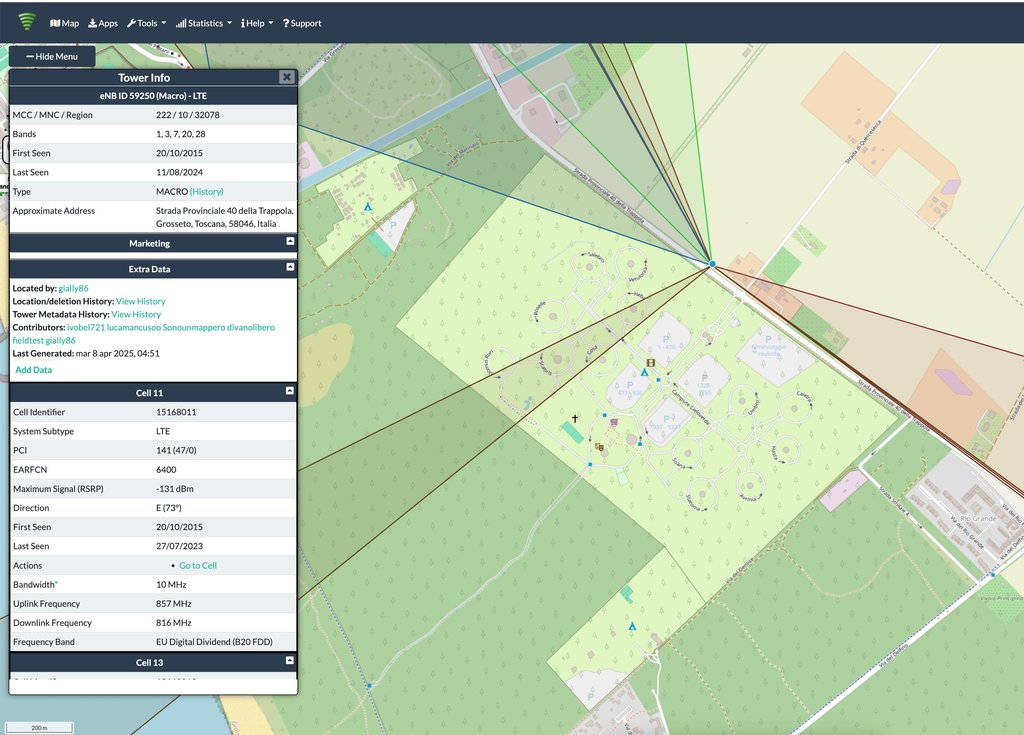Viewport: 1024px width, 735px height.
Task: Click the CellMapper green signal logo
Action: (27, 22)
